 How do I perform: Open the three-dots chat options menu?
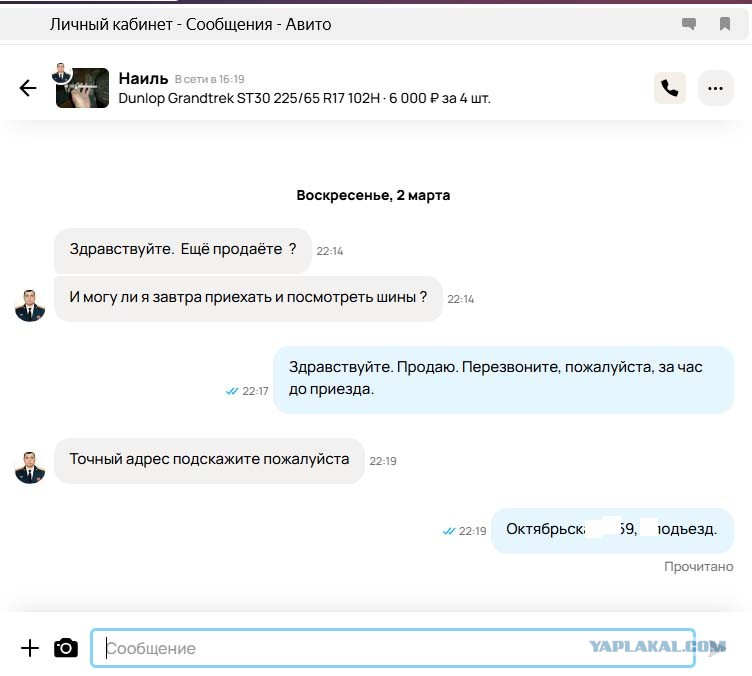[x=716, y=88]
